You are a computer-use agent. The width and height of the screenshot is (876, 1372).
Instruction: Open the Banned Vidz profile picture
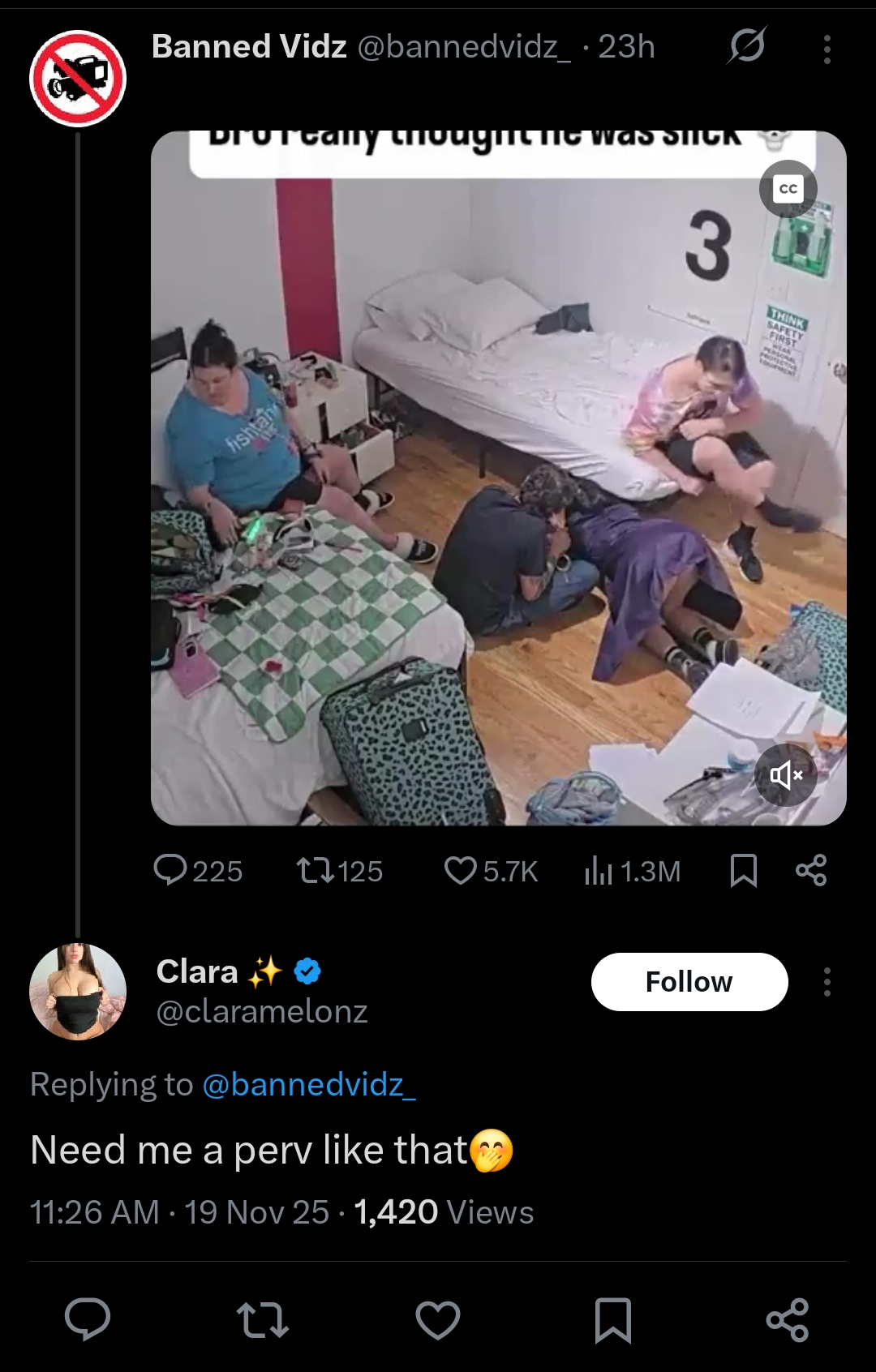(78, 79)
